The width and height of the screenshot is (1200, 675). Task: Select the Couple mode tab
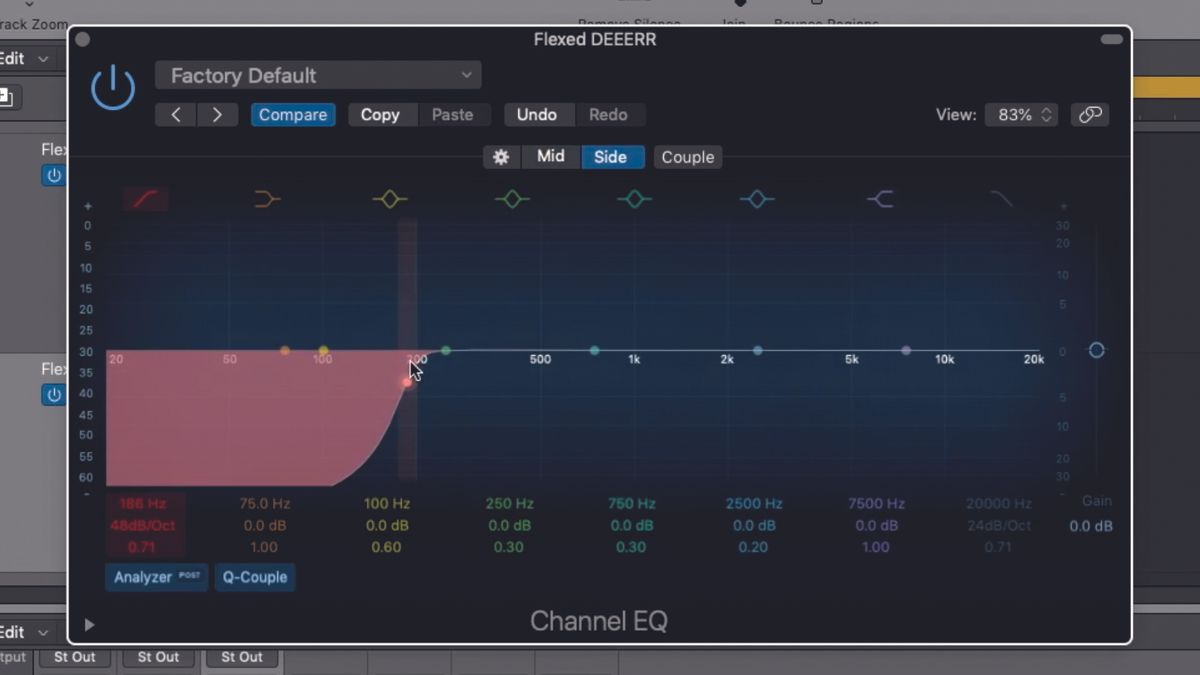tap(687, 157)
